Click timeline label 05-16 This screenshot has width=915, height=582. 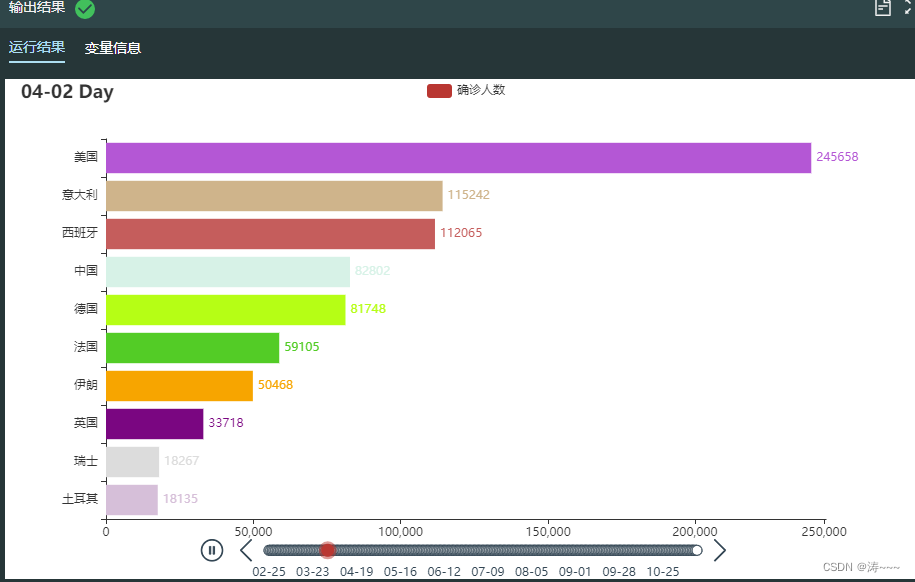coord(400,571)
